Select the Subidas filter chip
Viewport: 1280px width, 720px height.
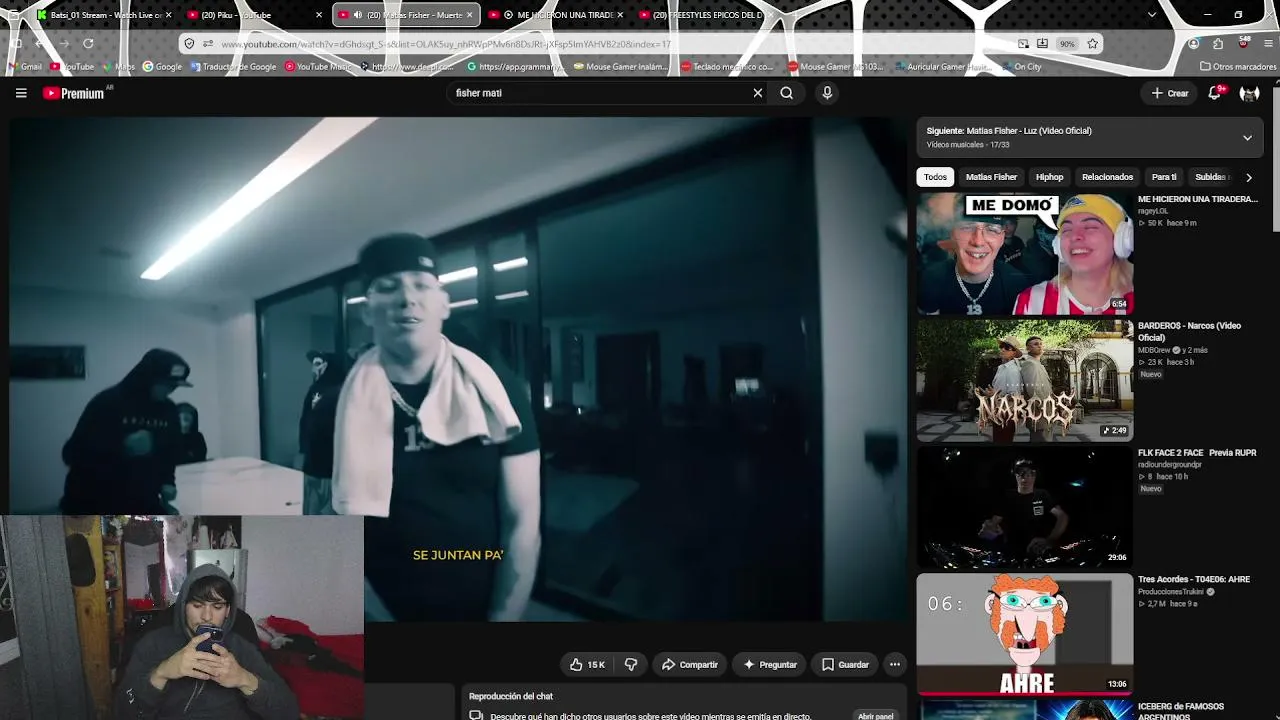pyautogui.click(x=1212, y=177)
